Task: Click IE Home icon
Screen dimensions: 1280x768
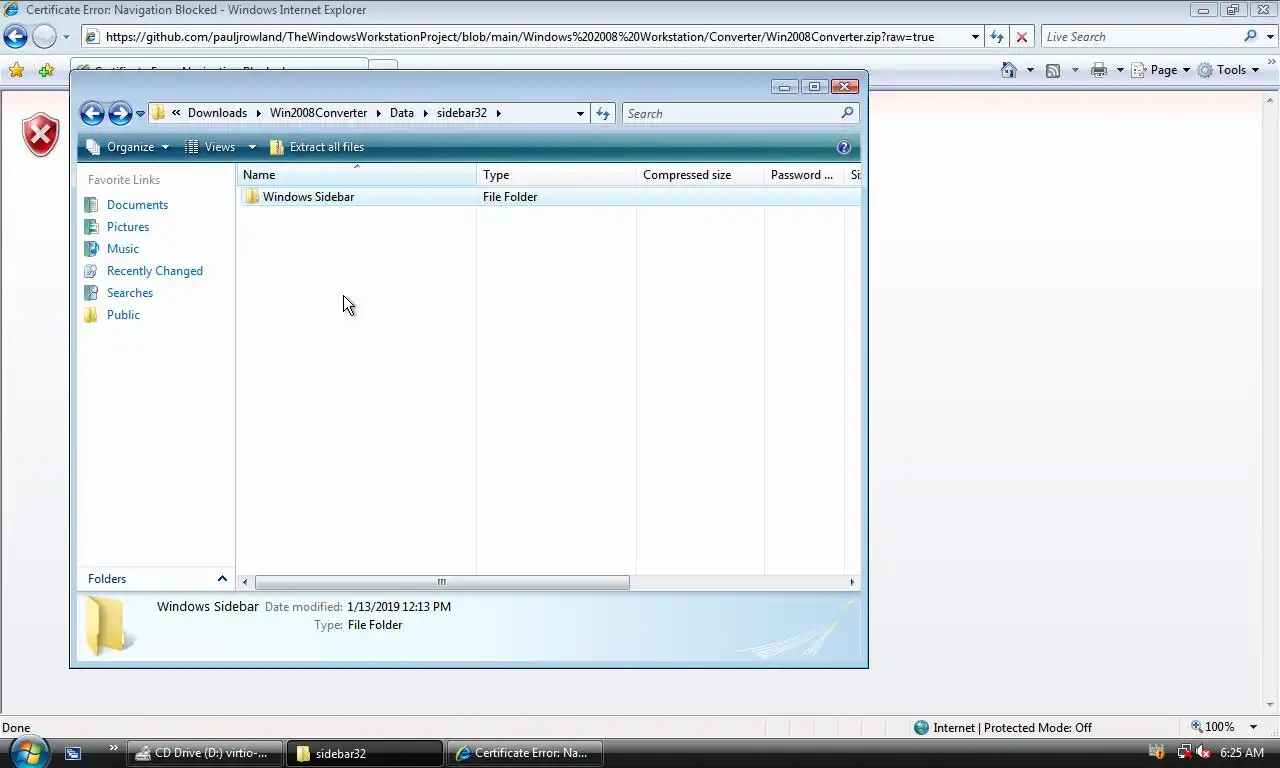Action: coord(1009,70)
